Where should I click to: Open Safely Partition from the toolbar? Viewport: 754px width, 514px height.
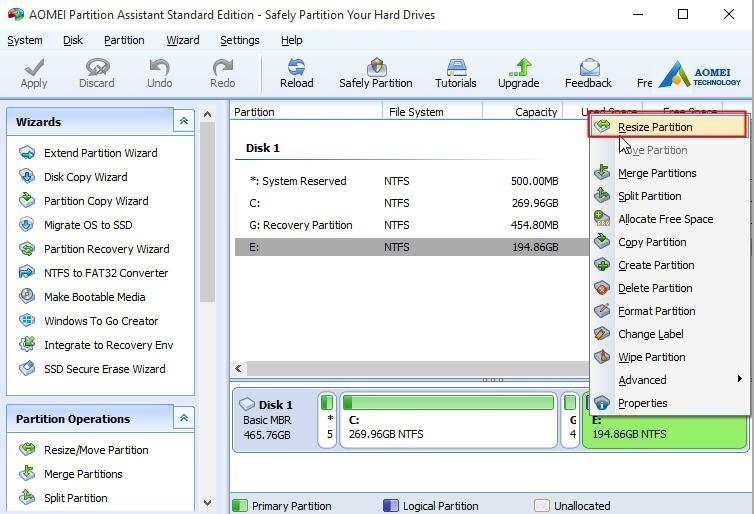click(376, 74)
